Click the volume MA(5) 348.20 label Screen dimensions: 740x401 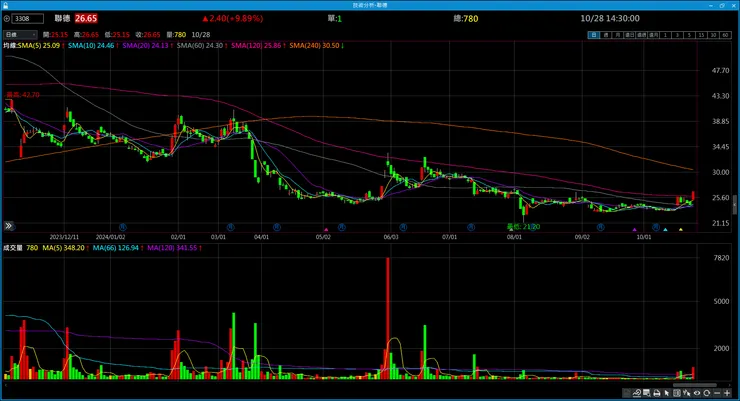(65, 248)
